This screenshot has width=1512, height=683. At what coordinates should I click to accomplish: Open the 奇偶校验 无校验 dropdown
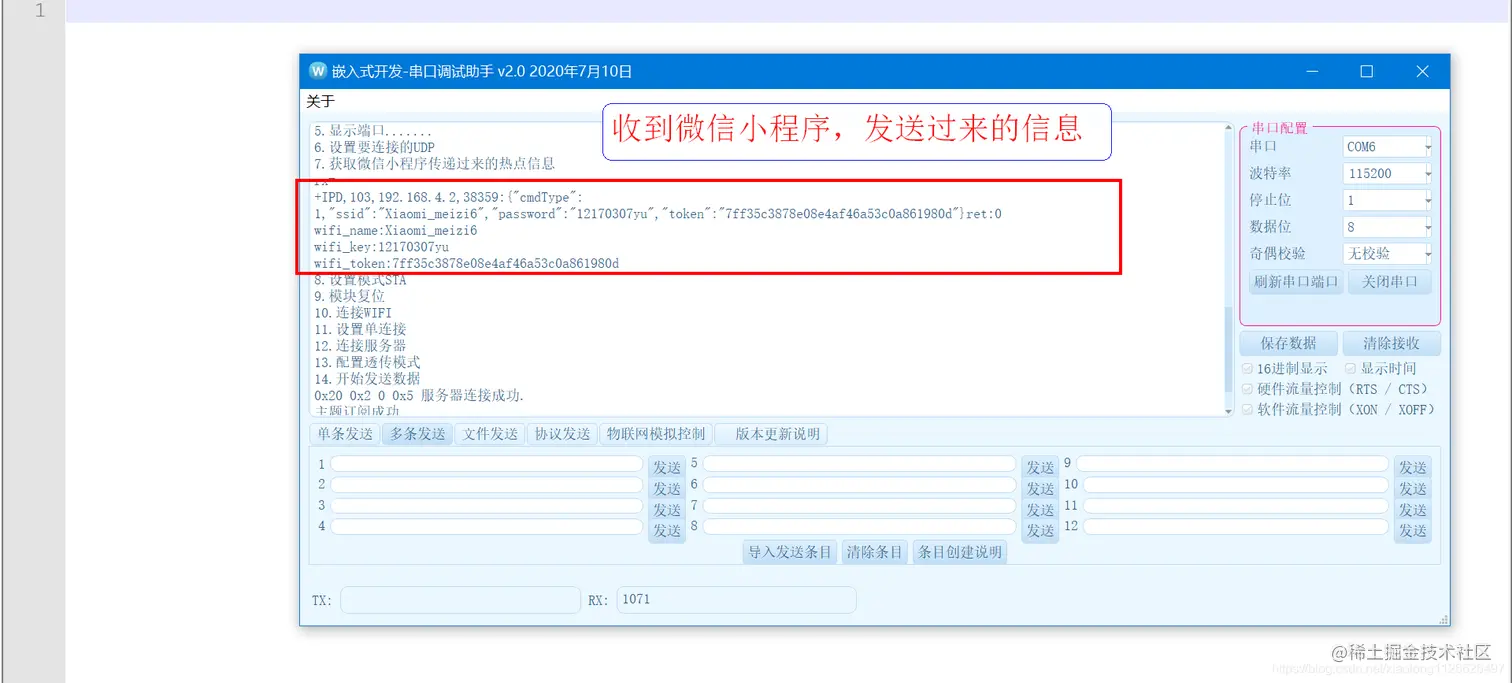pos(1387,254)
